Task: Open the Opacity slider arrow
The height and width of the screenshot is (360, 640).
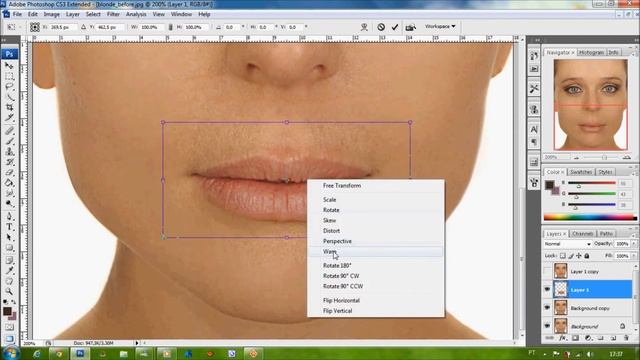Action: pos(634,244)
